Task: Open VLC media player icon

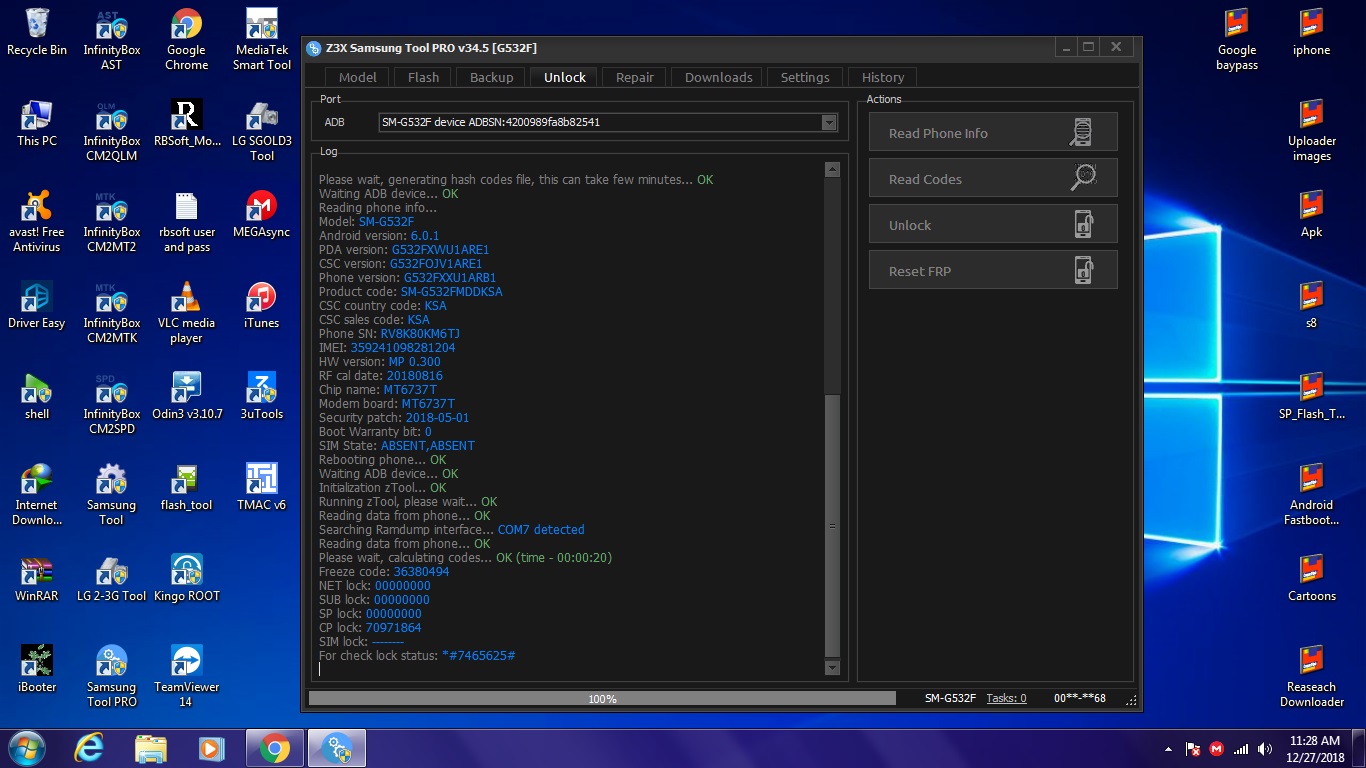Action: click(186, 313)
